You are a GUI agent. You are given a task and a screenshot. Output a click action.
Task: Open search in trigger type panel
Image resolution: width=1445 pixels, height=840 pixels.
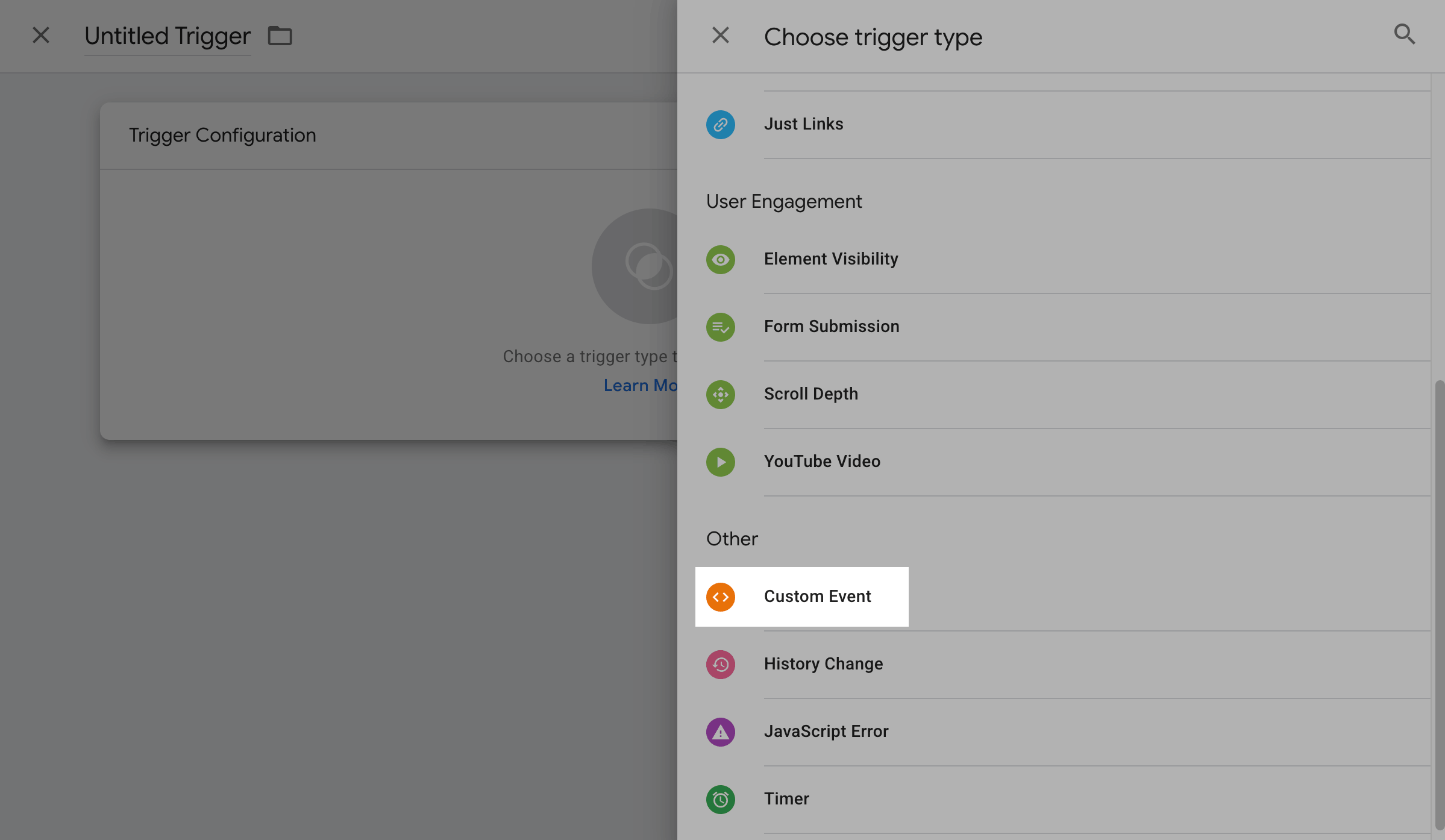1404,34
